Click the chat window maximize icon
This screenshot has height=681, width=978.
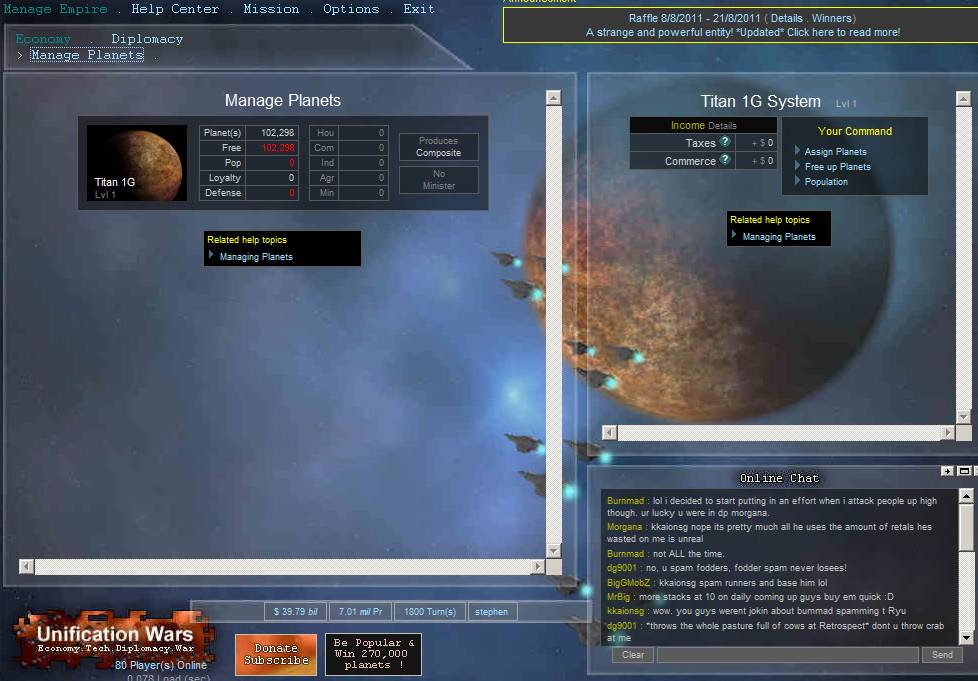tap(964, 470)
